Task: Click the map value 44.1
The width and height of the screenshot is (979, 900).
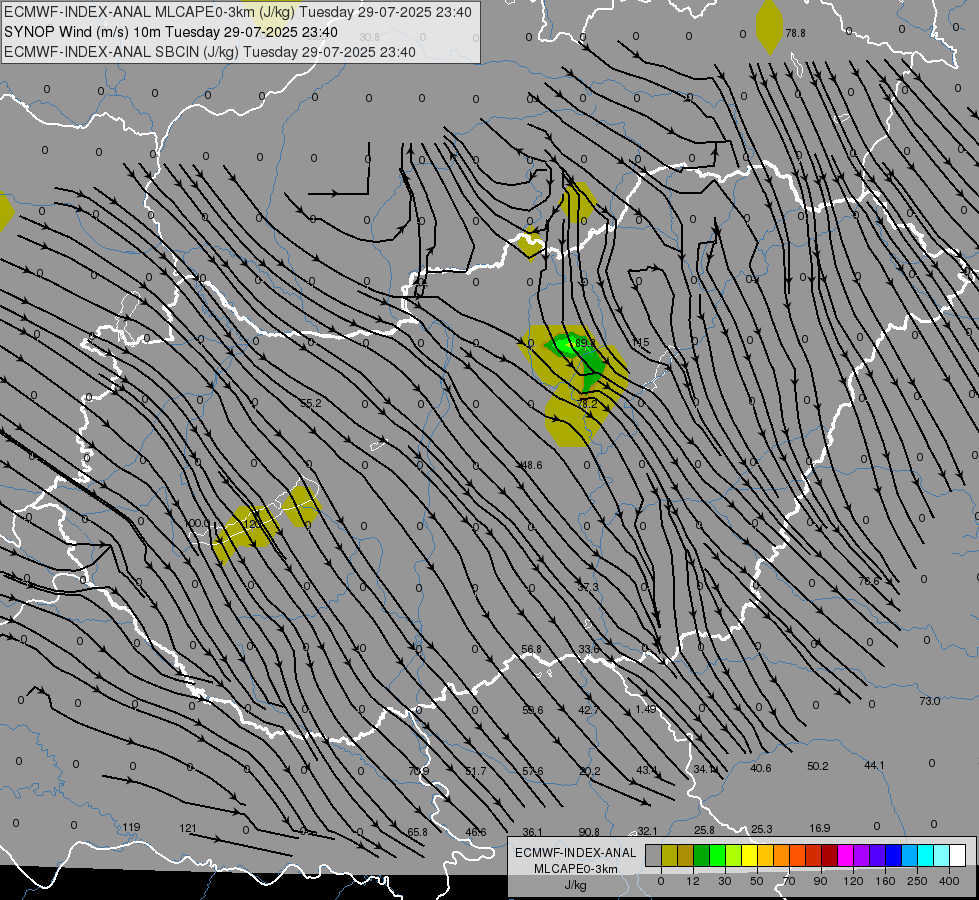Action: [x=874, y=765]
